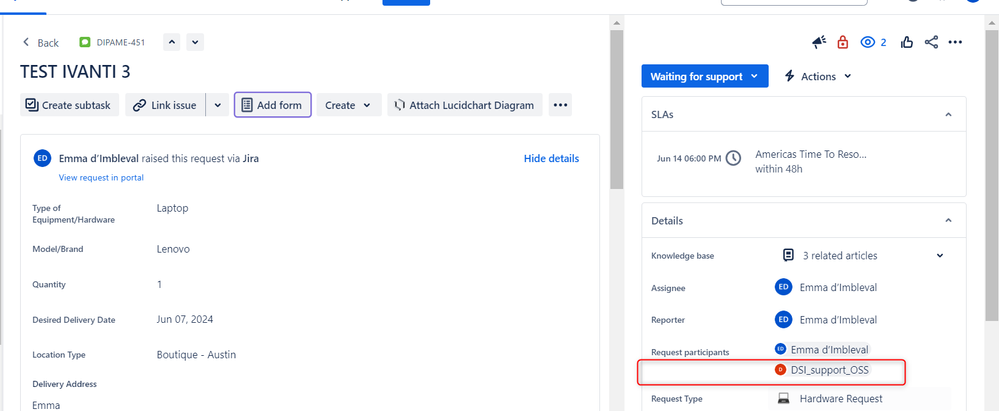
Task: Open the Actions dropdown
Action: (x=817, y=76)
